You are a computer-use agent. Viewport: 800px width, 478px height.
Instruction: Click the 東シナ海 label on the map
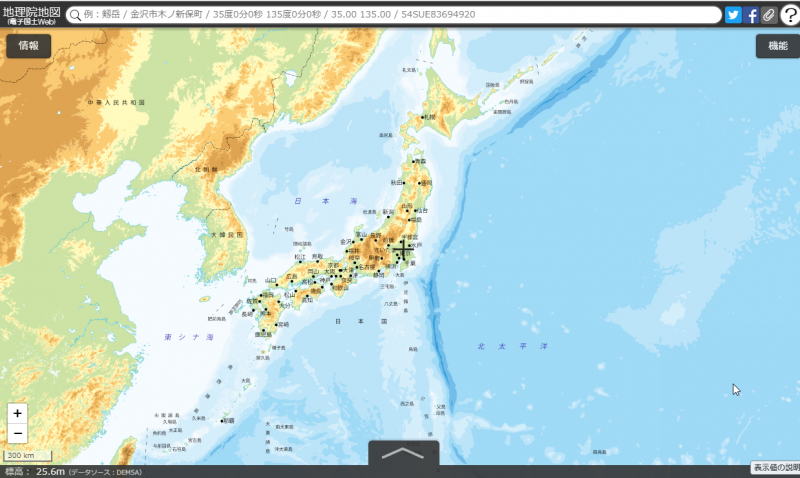[x=190, y=338]
